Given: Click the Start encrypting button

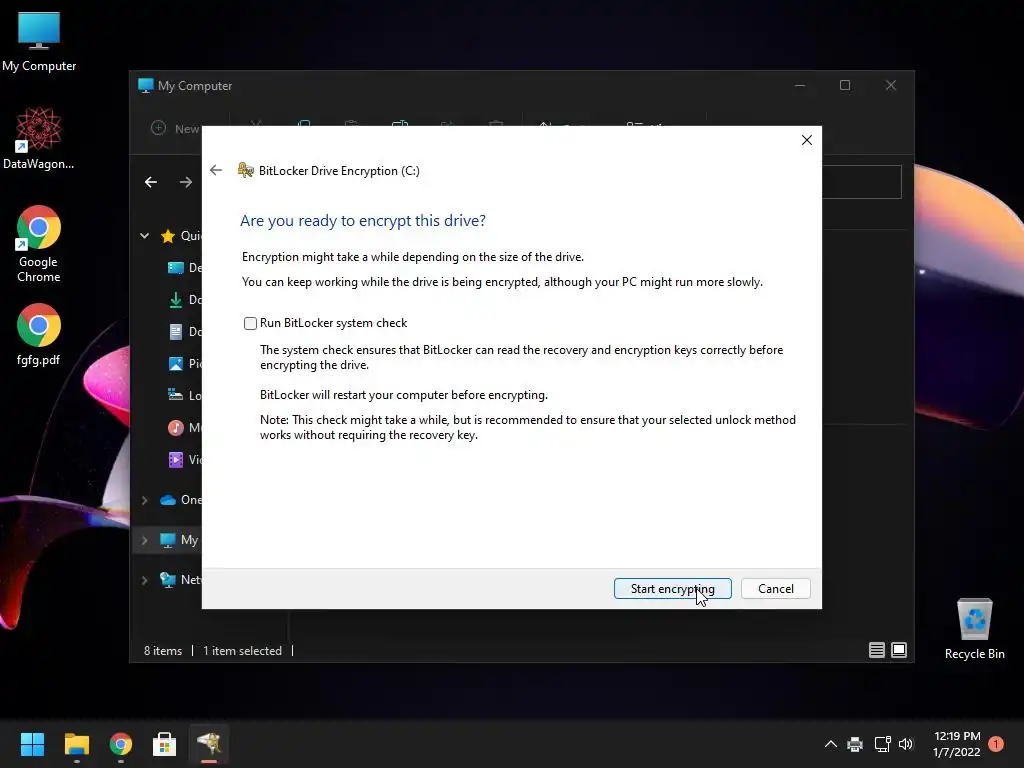Looking at the screenshot, I should tap(672, 588).
